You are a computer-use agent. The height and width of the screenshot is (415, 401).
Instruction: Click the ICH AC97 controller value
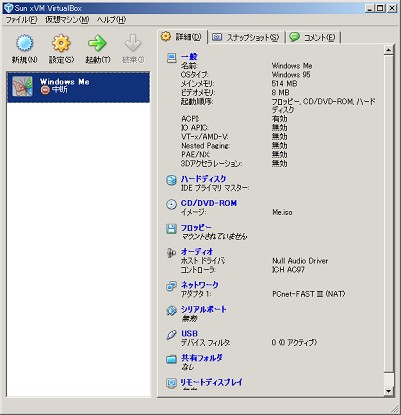(x=288, y=270)
